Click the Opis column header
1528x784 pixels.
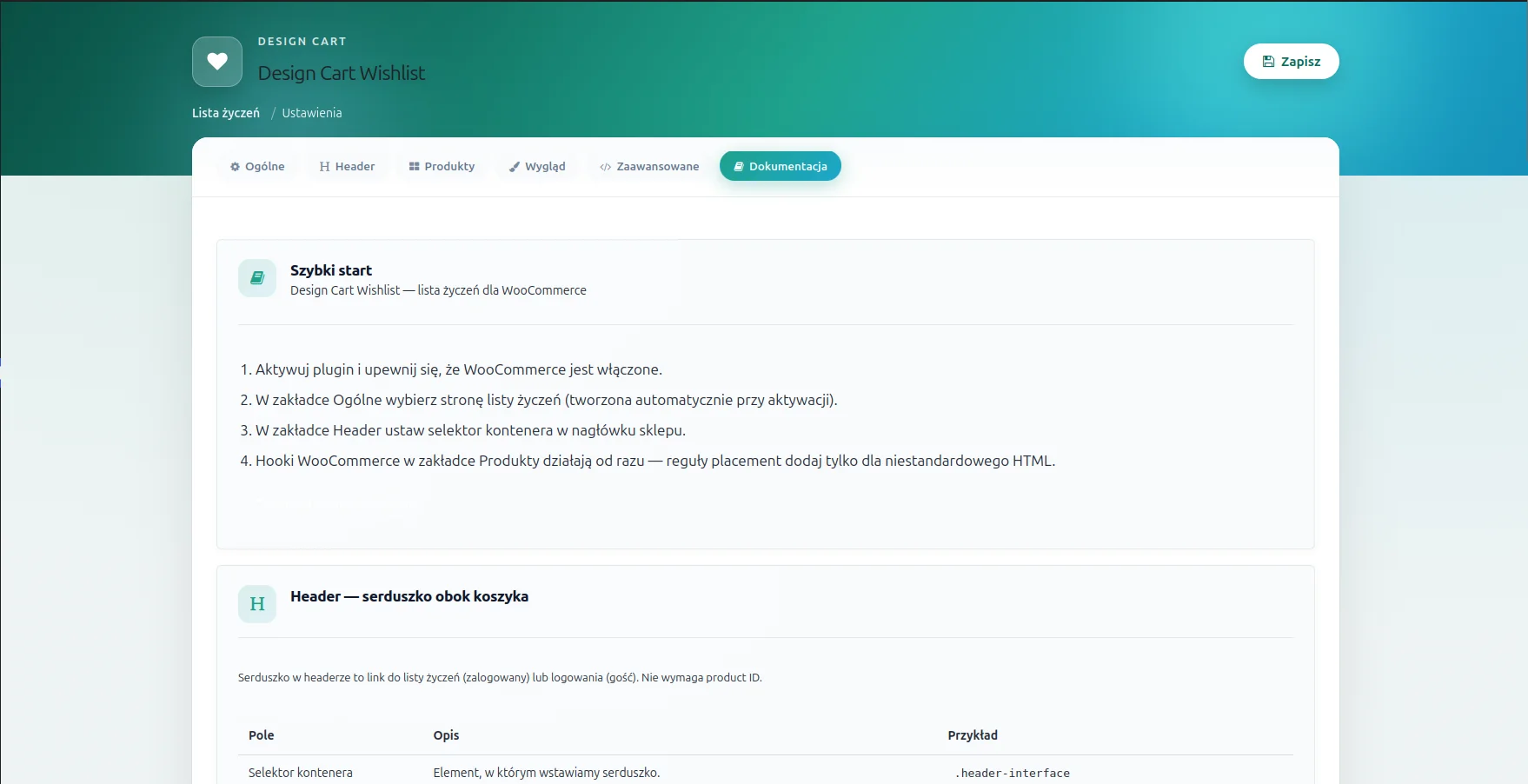pos(446,735)
